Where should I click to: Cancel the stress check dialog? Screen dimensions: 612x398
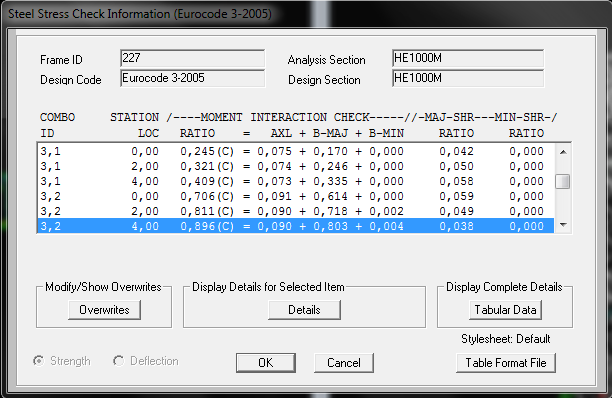[x=343, y=363]
